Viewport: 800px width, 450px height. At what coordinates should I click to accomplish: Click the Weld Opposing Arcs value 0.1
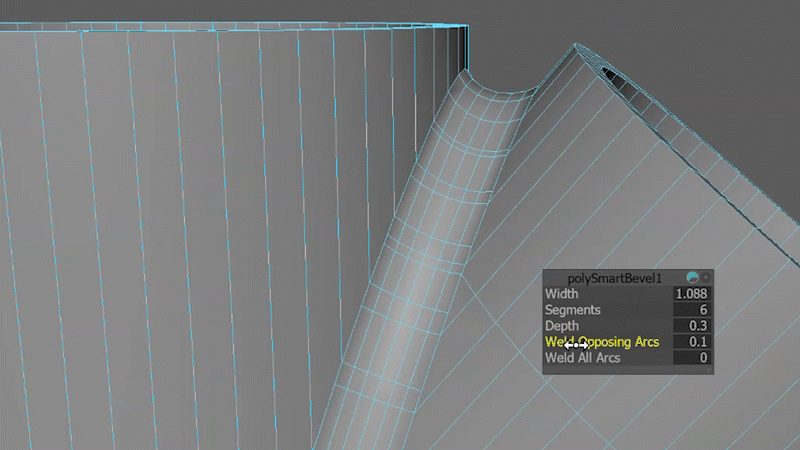click(692, 341)
